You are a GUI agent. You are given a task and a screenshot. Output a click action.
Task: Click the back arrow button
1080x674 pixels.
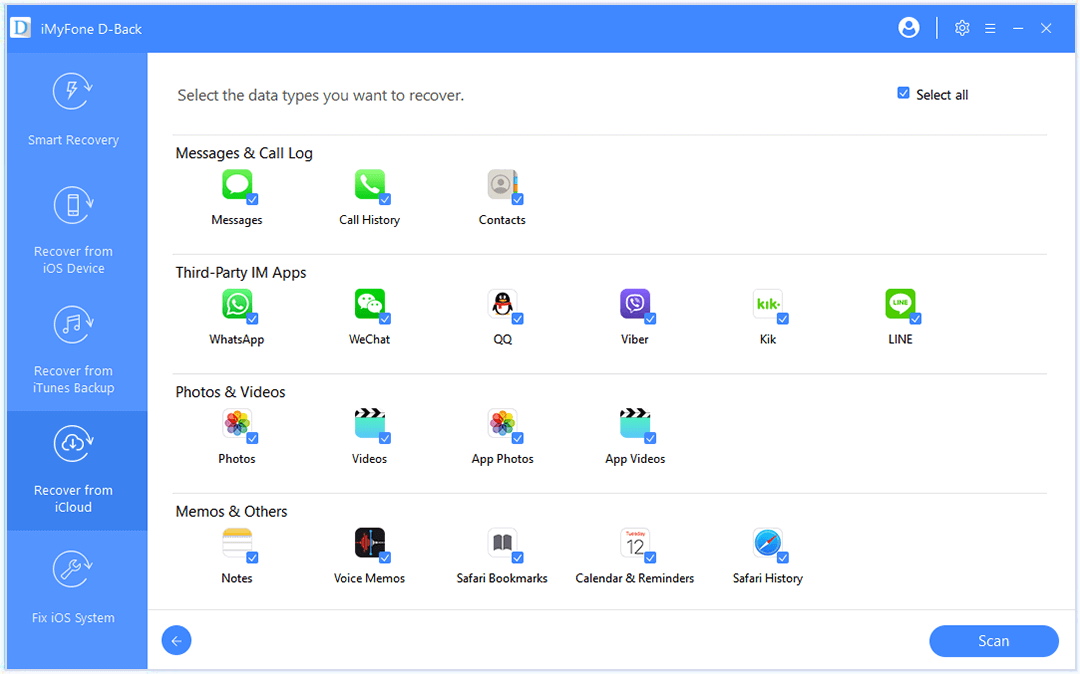(176, 641)
